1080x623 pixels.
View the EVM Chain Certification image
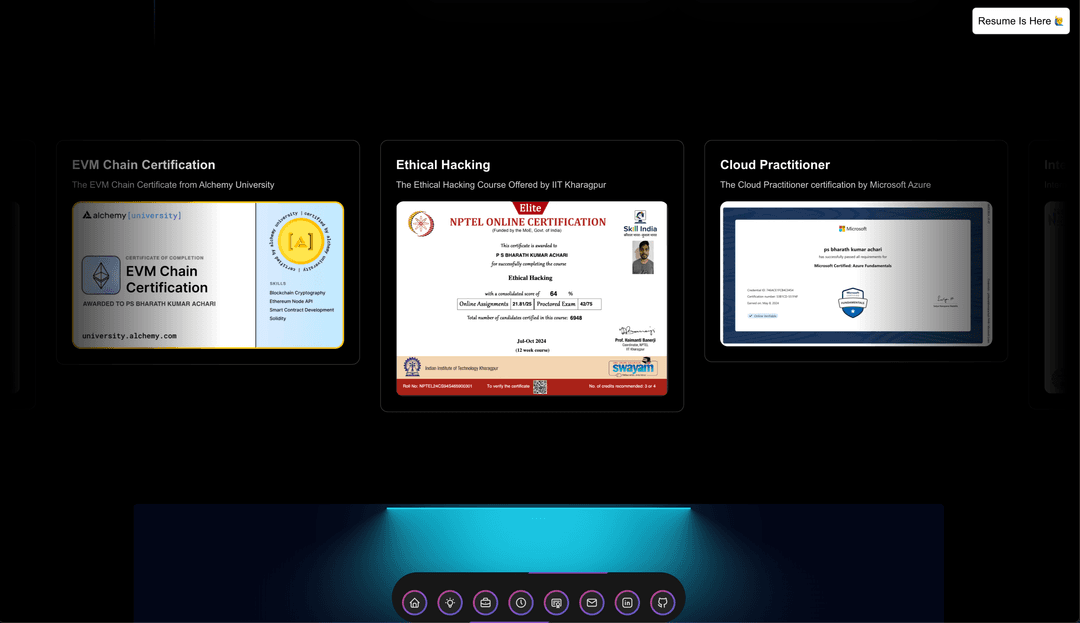click(x=208, y=275)
